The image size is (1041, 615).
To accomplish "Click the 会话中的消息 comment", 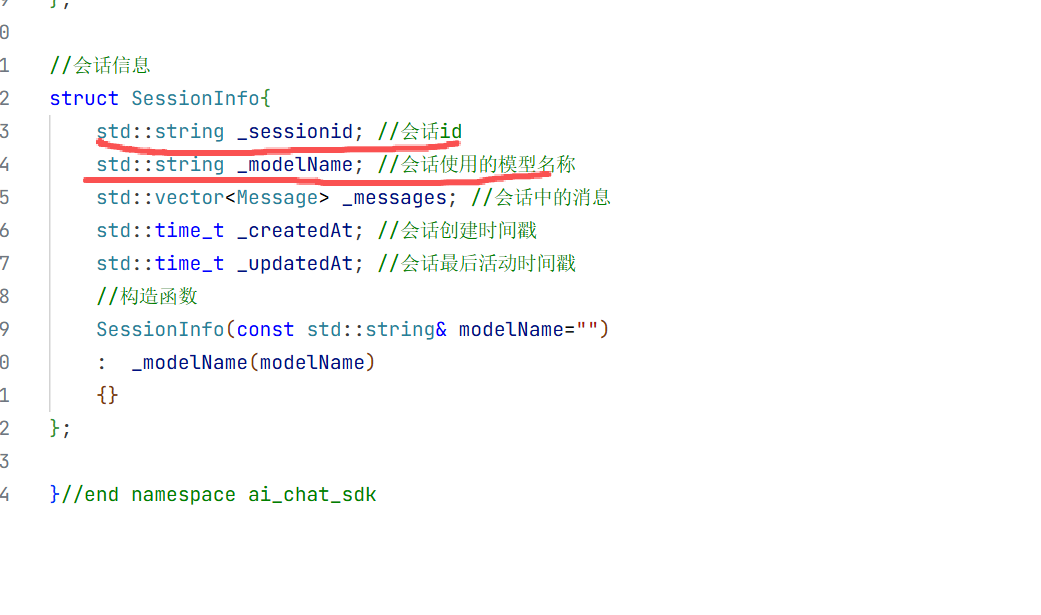I will (540, 198).
